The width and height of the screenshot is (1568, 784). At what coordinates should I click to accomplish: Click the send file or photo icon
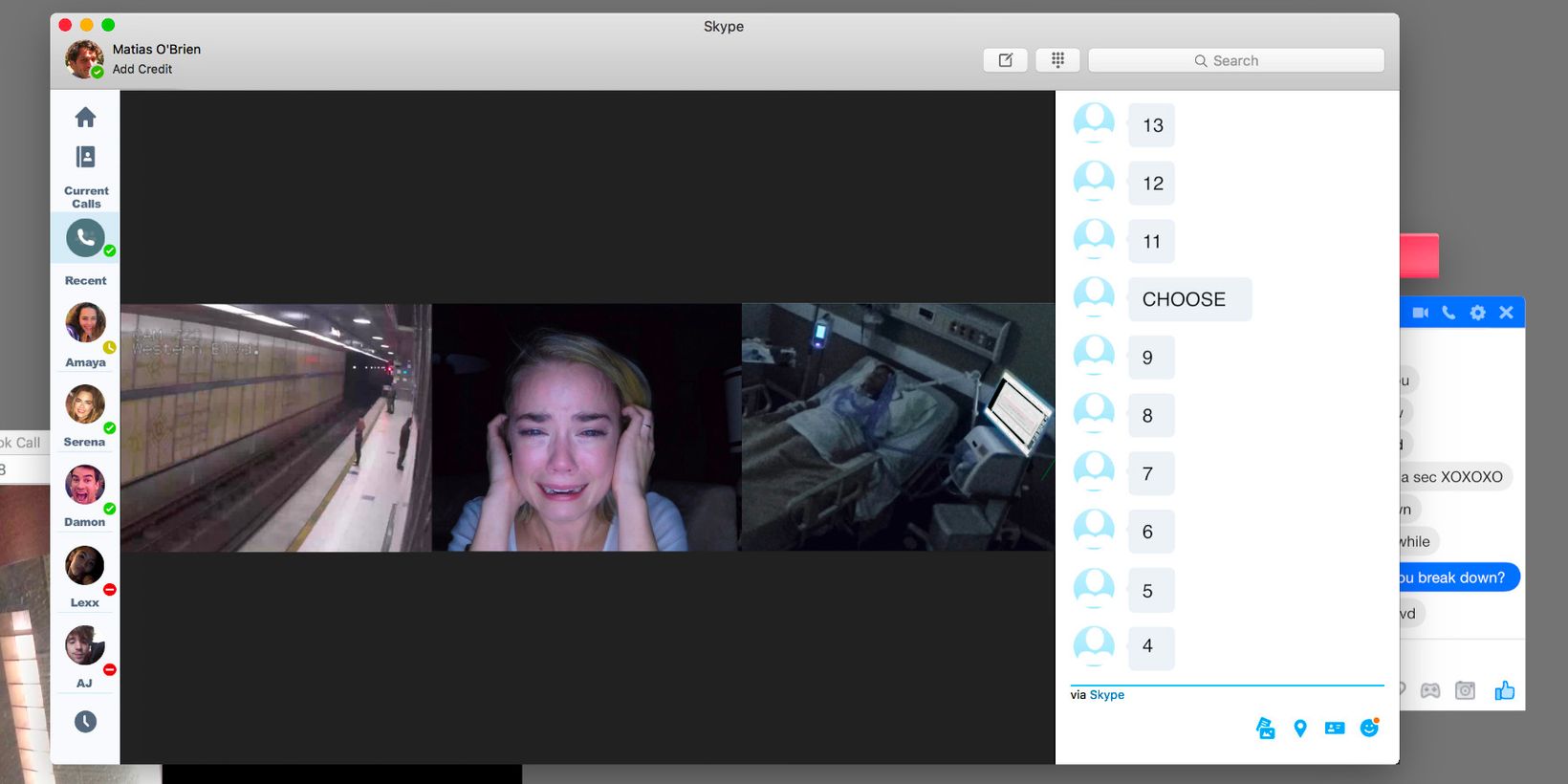click(1265, 729)
